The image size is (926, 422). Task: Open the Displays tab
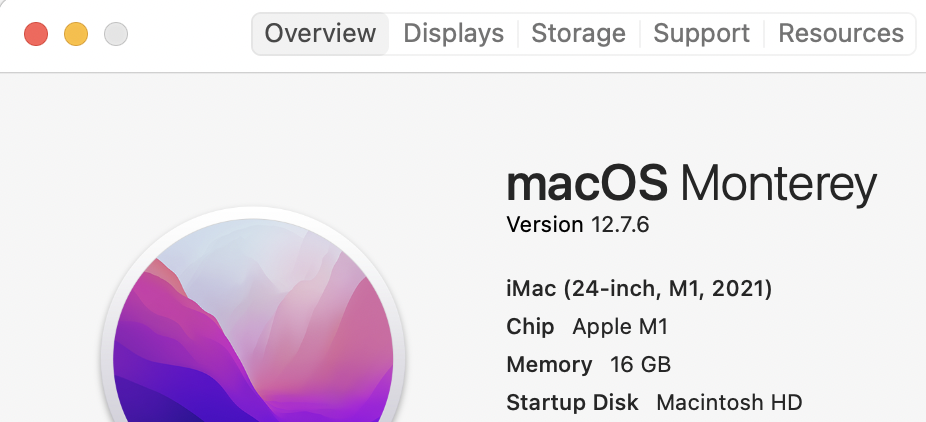click(453, 33)
